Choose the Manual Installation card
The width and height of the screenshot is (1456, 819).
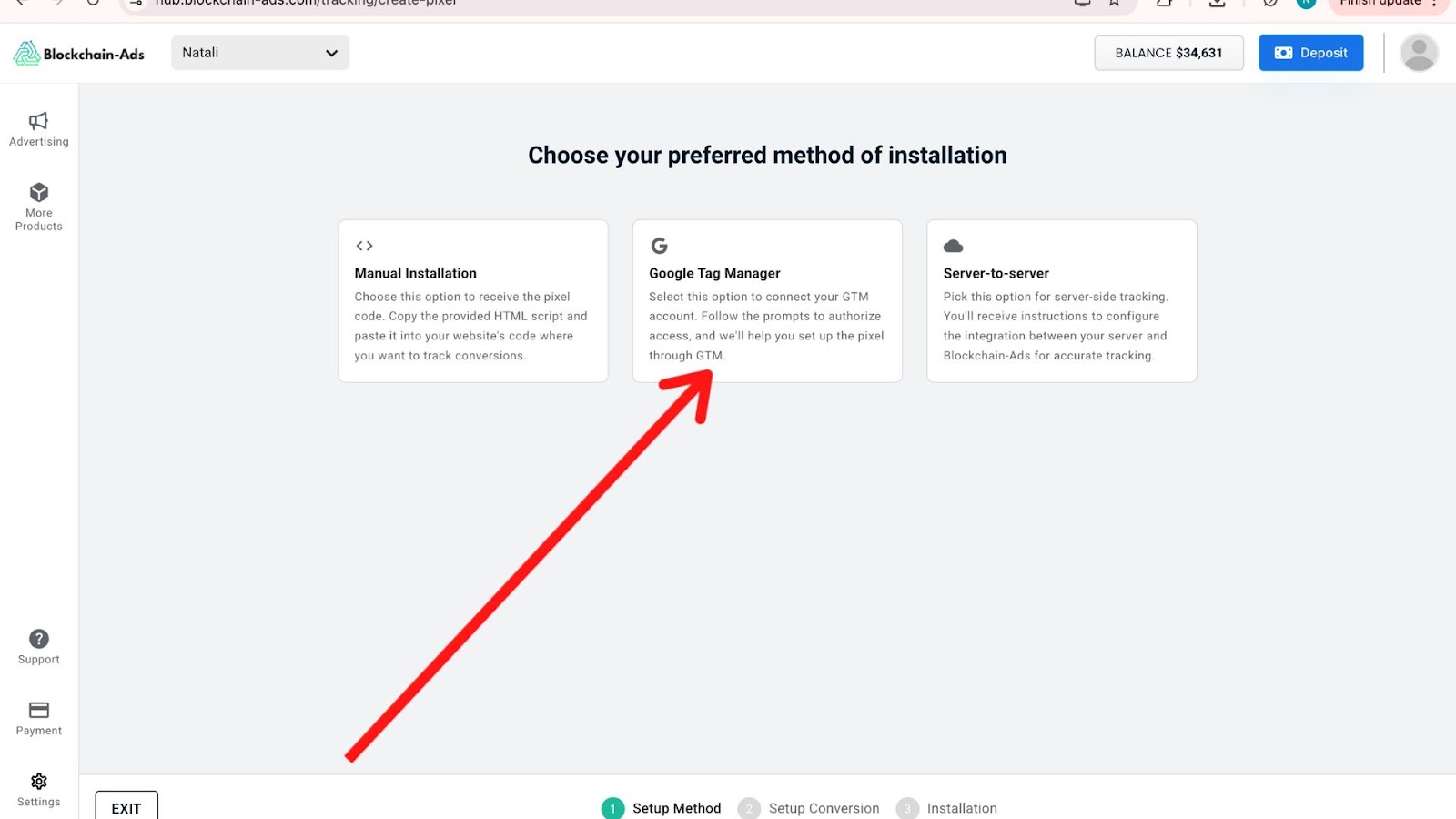pos(473,300)
